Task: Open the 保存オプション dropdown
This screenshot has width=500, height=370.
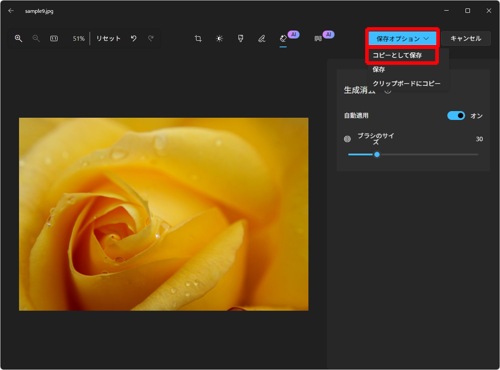Action: pos(402,39)
